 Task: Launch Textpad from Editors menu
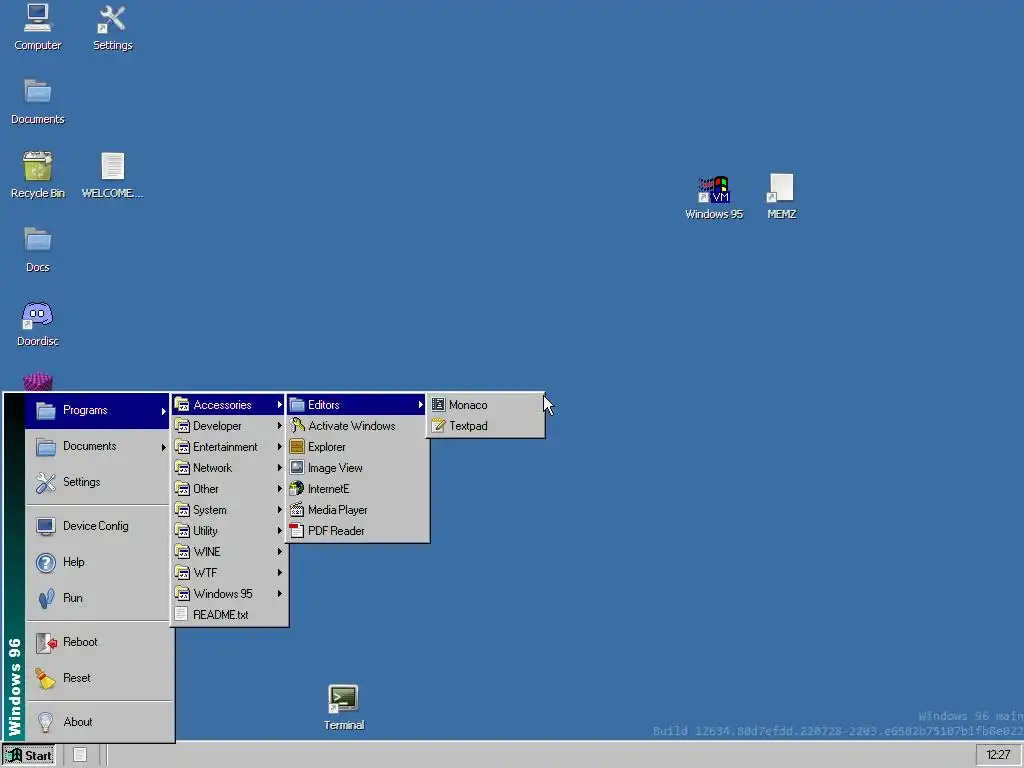tap(485, 426)
